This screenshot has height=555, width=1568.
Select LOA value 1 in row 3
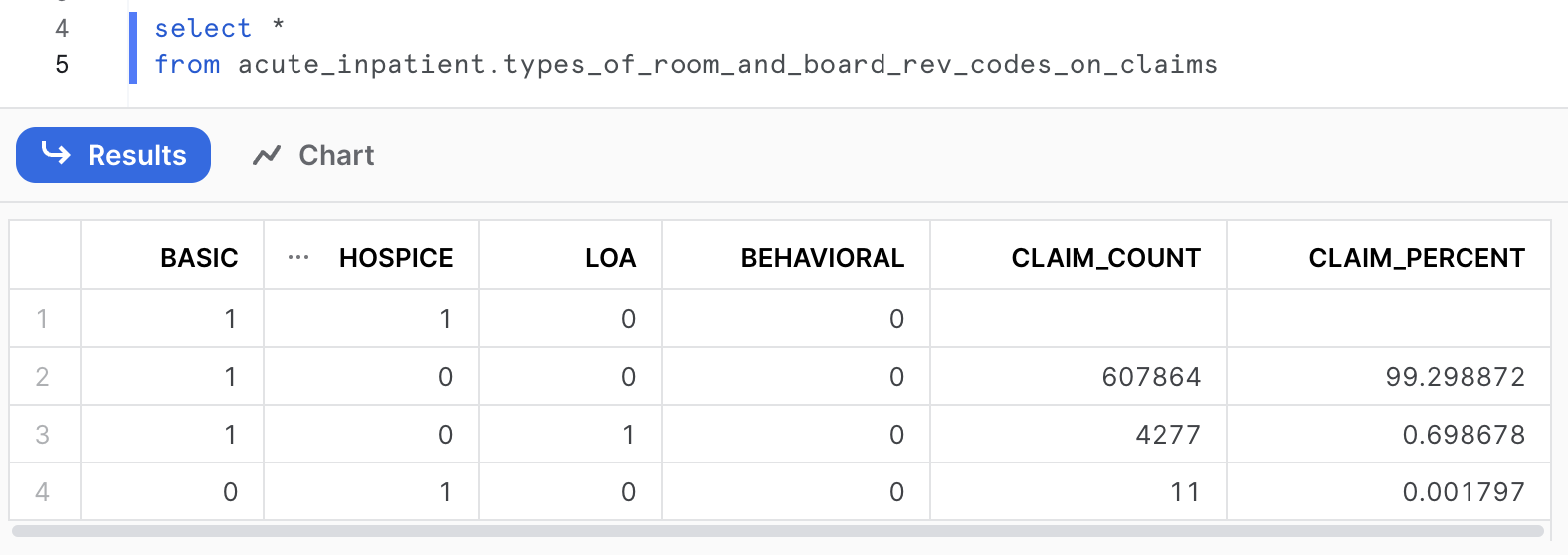(570, 435)
